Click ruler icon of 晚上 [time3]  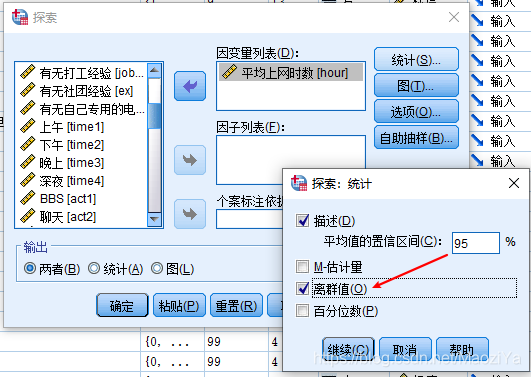pos(27,162)
